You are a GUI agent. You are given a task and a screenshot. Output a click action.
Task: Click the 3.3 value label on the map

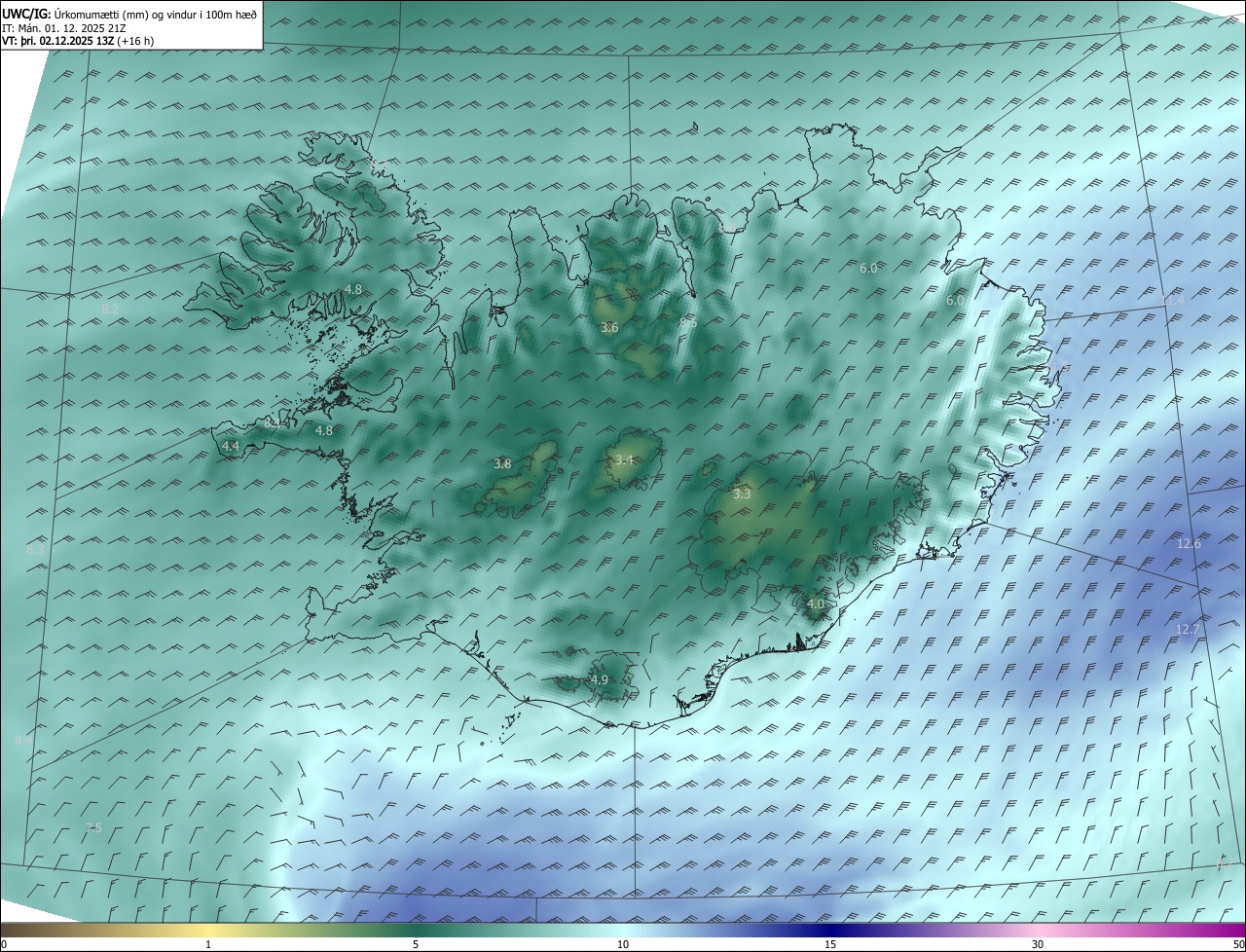[742, 494]
